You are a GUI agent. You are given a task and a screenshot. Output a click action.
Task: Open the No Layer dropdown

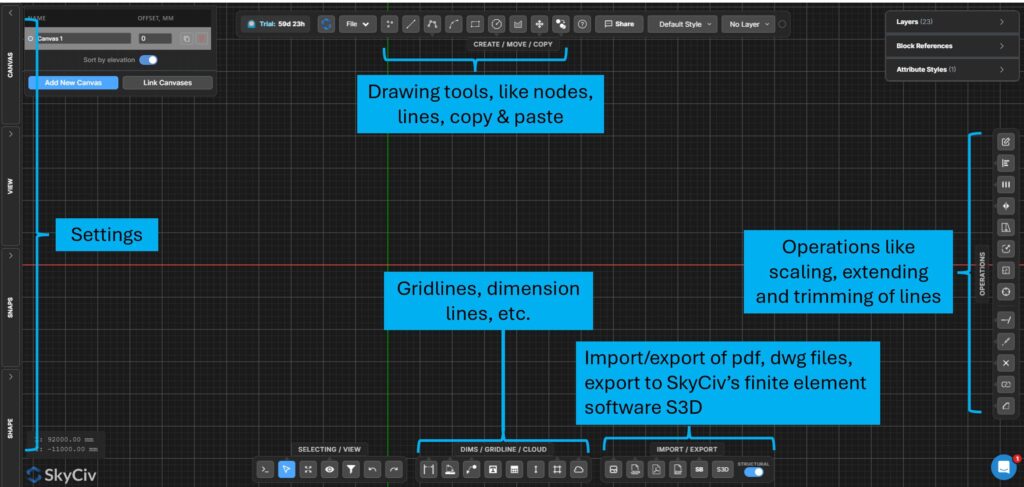(x=748, y=24)
